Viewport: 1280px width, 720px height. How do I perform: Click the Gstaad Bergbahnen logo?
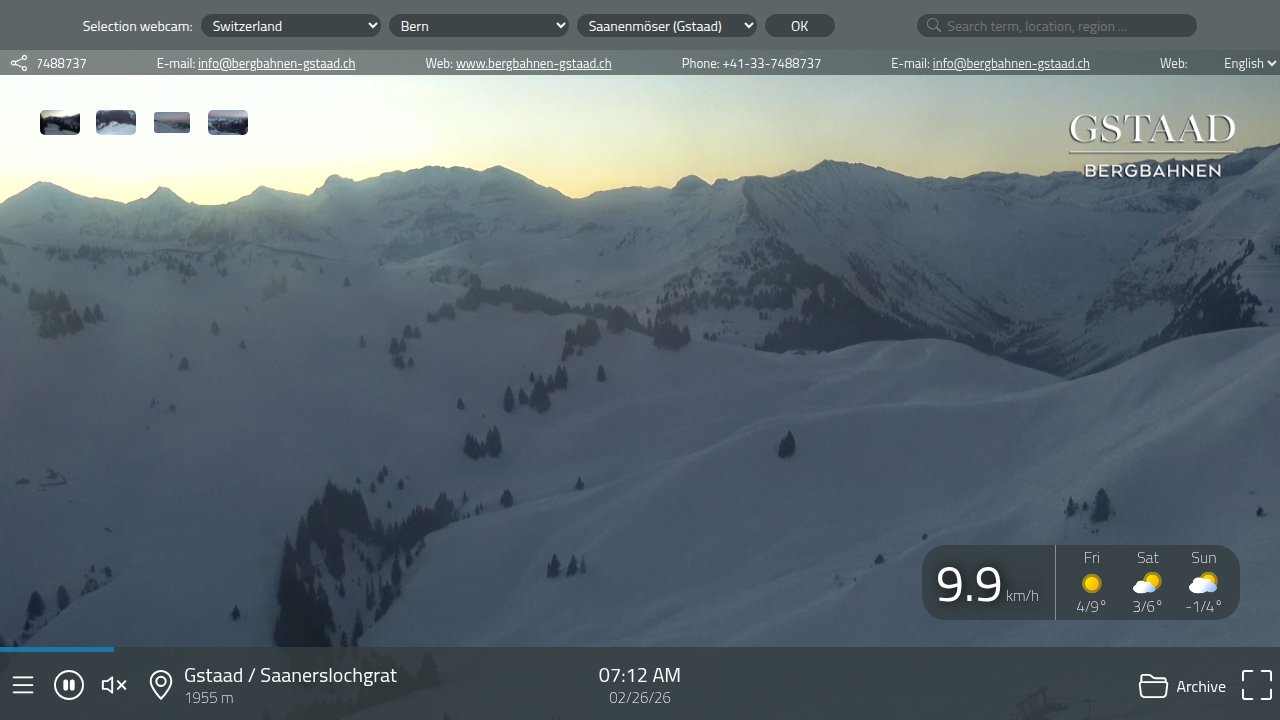tap(1152, 145)
